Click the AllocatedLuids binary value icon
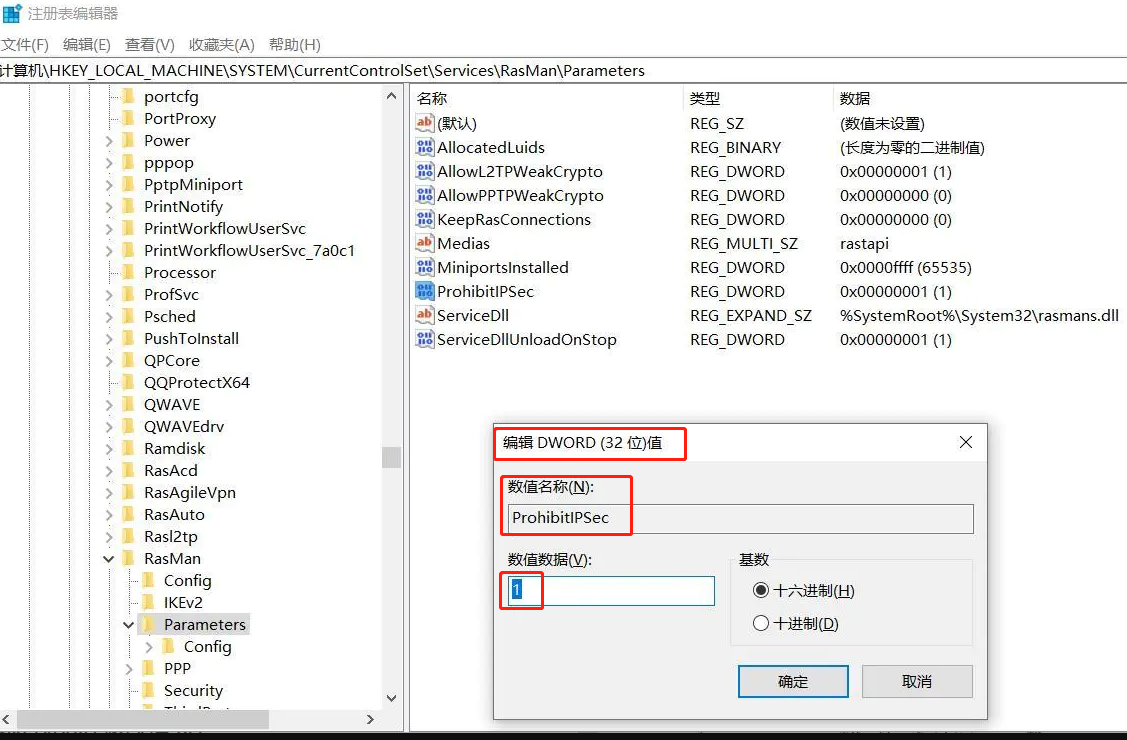The height and width of the screenshot is (740, 1127). coord(425,148)
